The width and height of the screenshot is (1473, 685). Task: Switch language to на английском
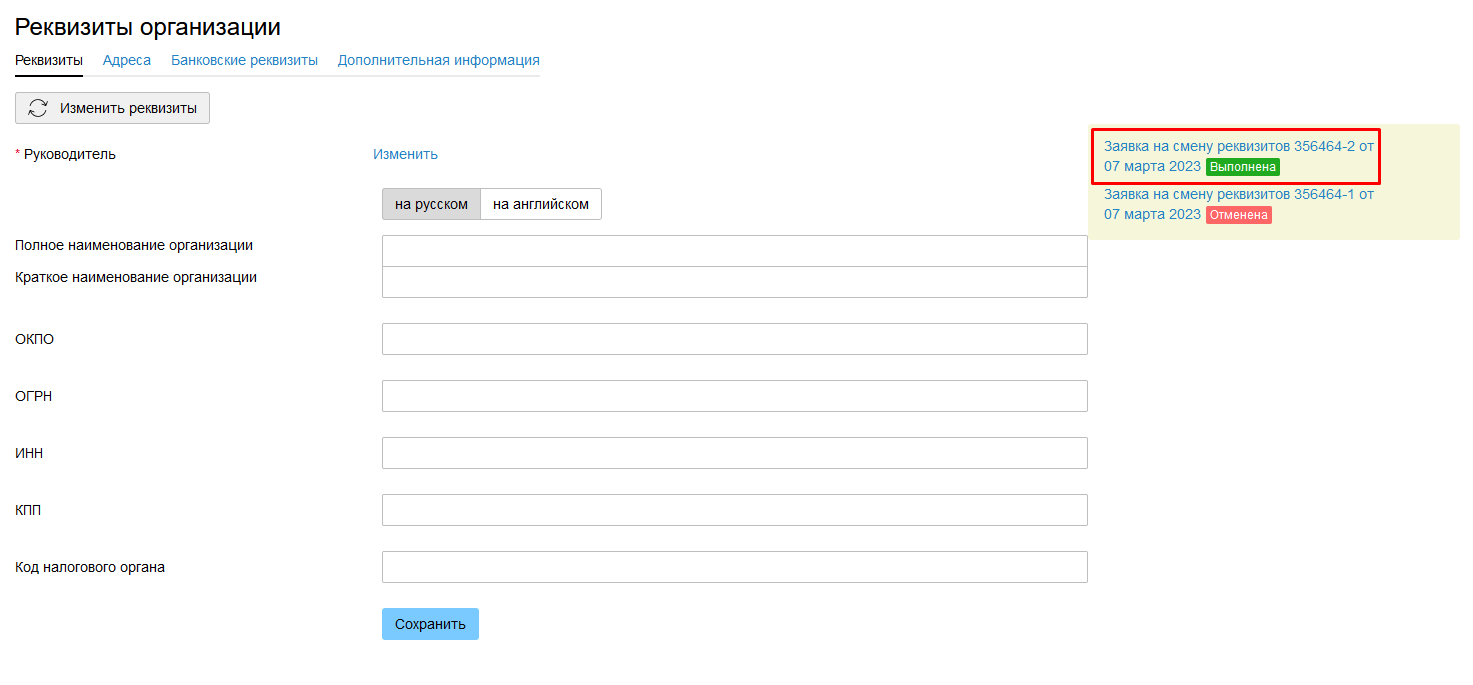[x=540, y=204]
